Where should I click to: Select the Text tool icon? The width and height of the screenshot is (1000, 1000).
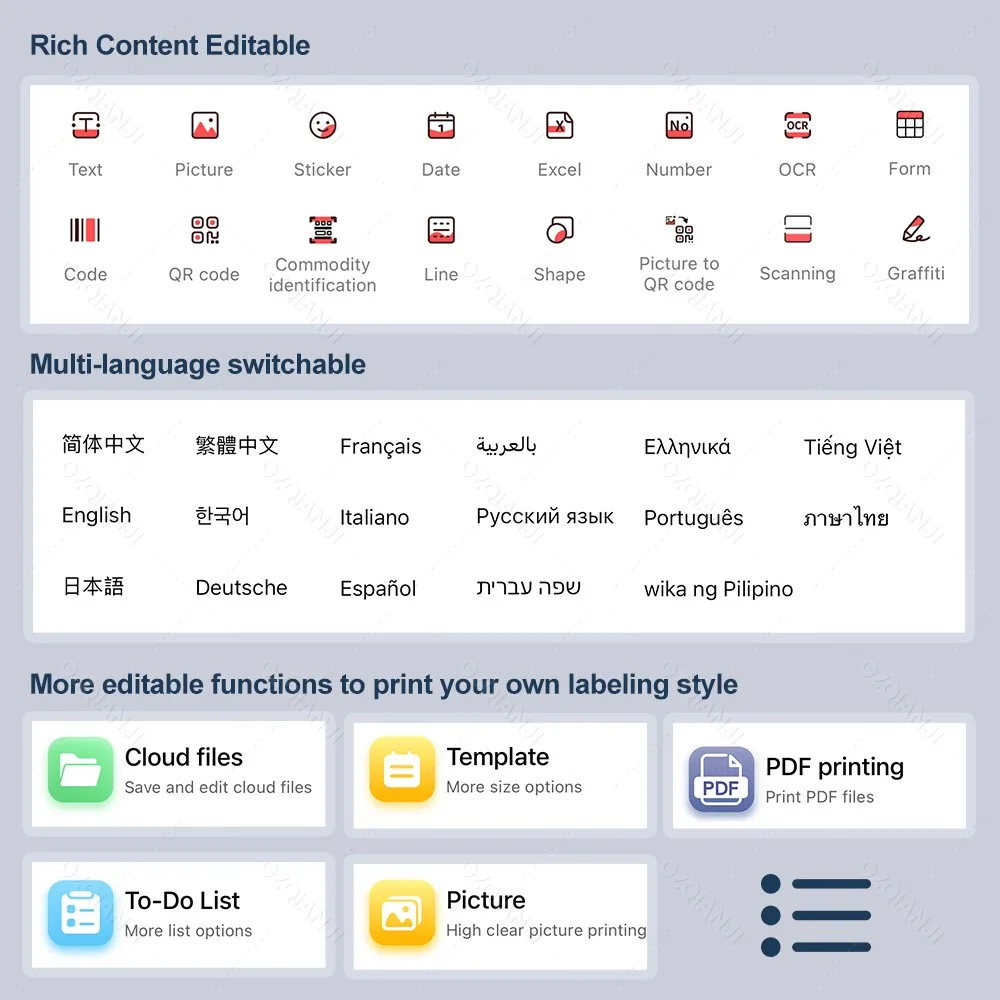(85, 125)
